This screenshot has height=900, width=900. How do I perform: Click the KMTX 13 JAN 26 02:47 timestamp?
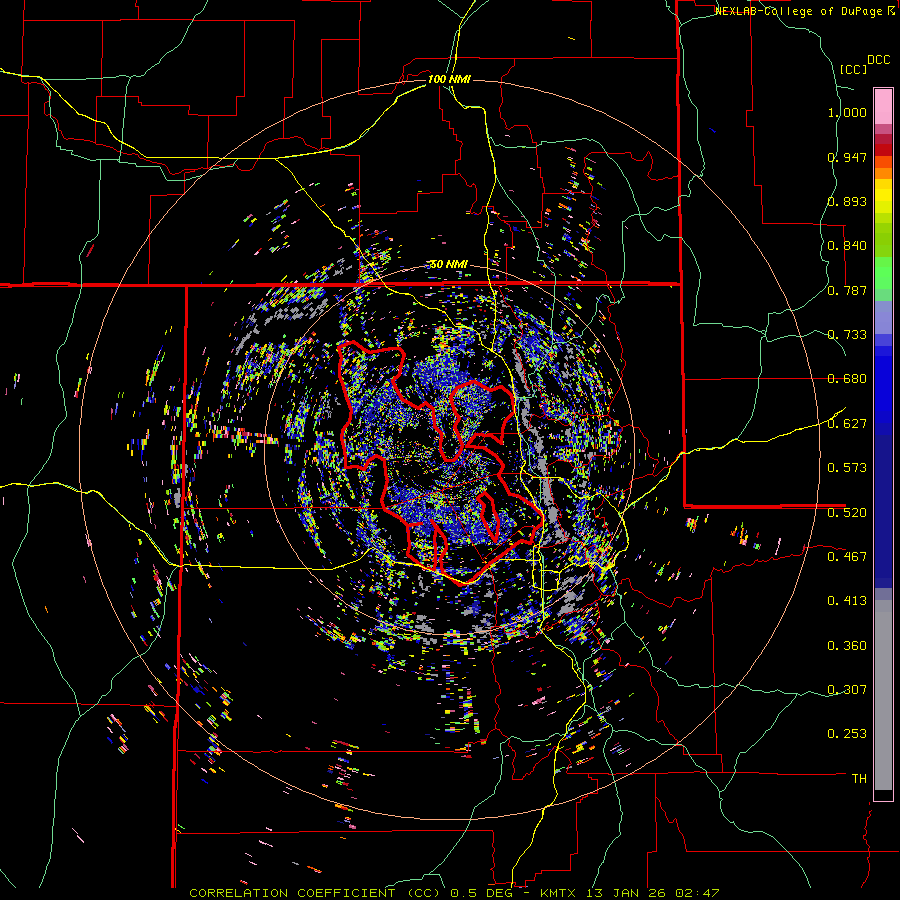(x=630, y=893)
